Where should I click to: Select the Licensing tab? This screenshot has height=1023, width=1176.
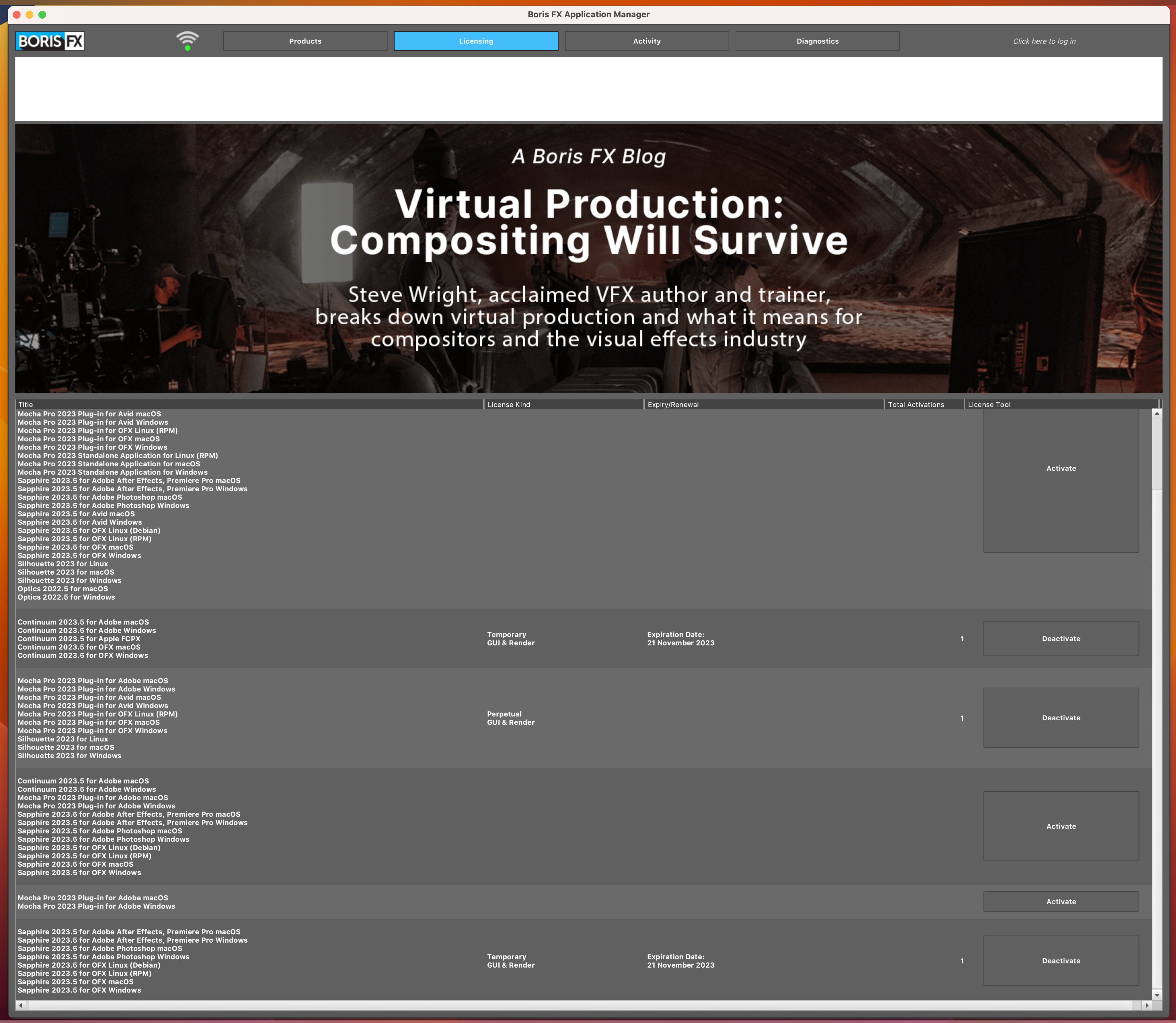(x=476, y=41)
